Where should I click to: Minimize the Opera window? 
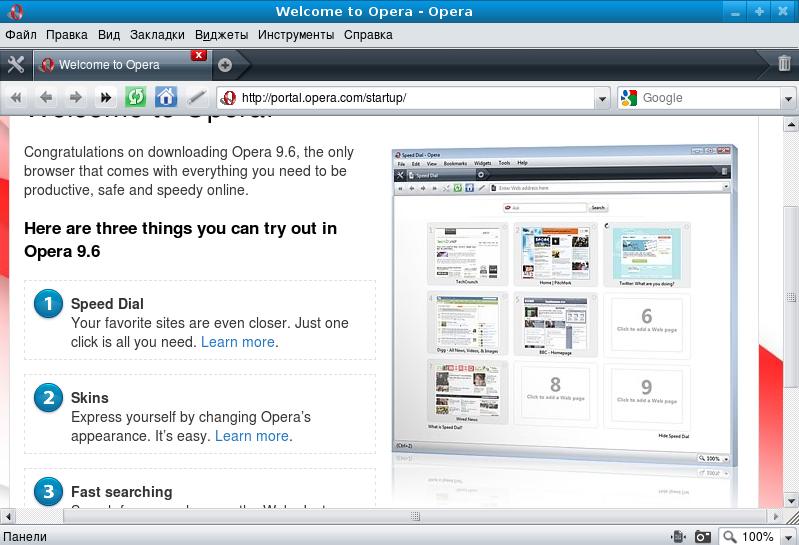[735, 12]
